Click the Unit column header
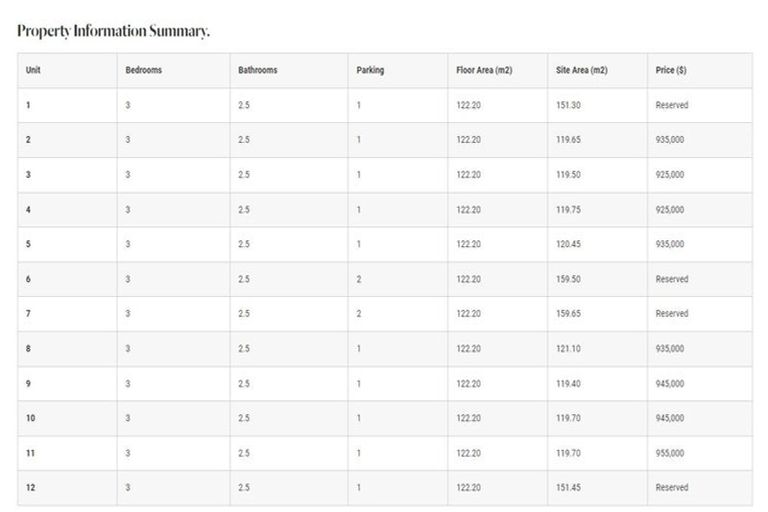The image size is (768, 512). pyautogui.click(x=33, y=70)
